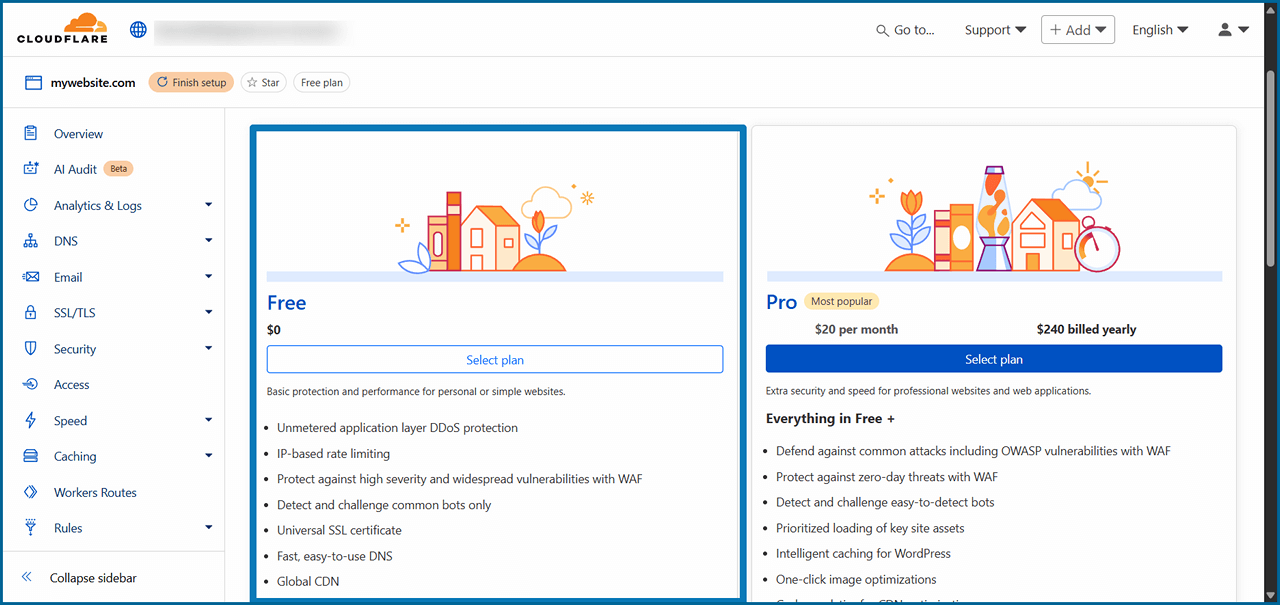Expand the SSL/TLS submenu arrow
Screen dimensions: 1280x605
coord(208,313)
